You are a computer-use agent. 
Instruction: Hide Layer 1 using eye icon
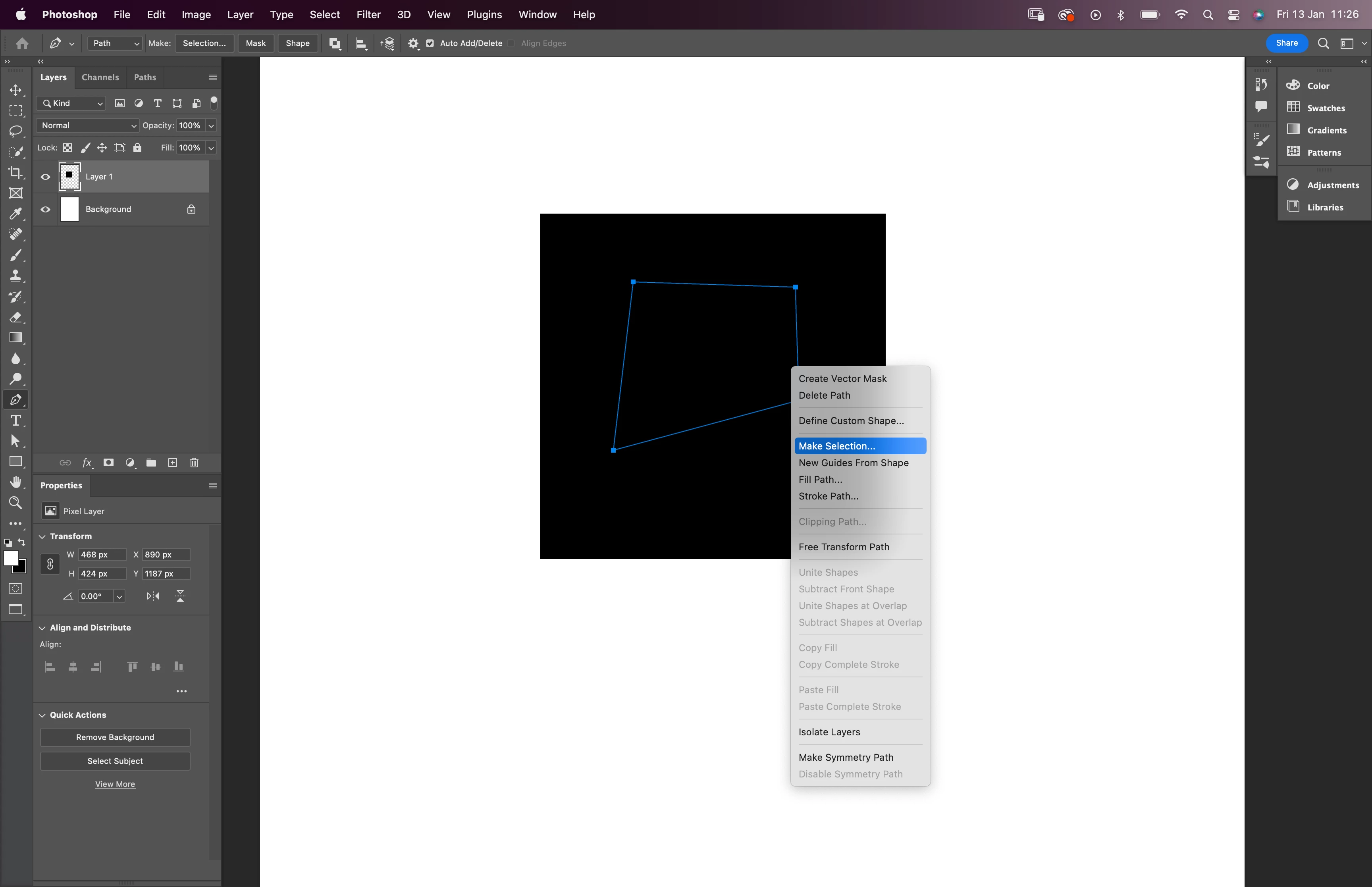(46, 177)
